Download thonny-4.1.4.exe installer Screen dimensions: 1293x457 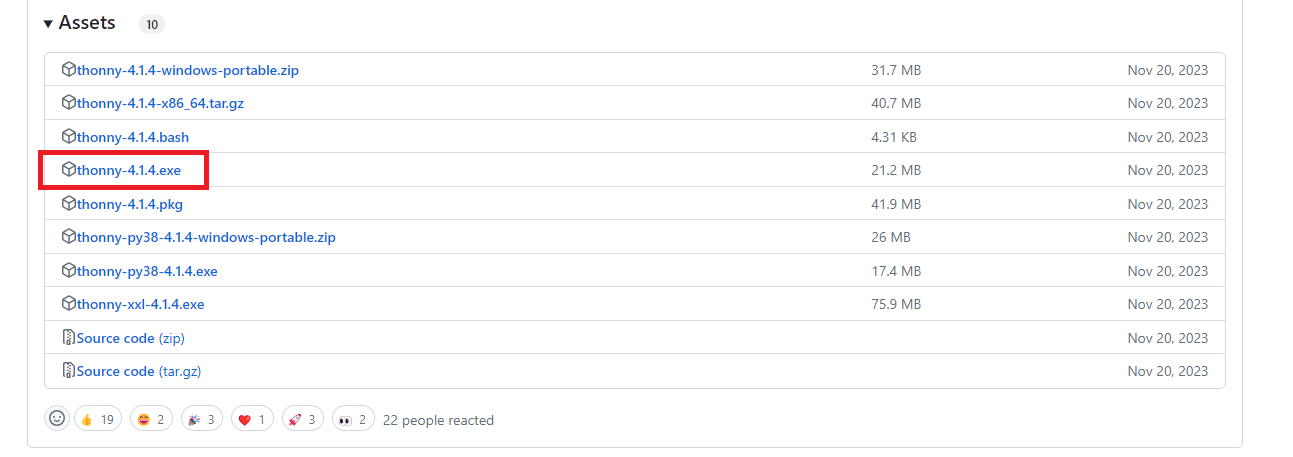[129, 171]
